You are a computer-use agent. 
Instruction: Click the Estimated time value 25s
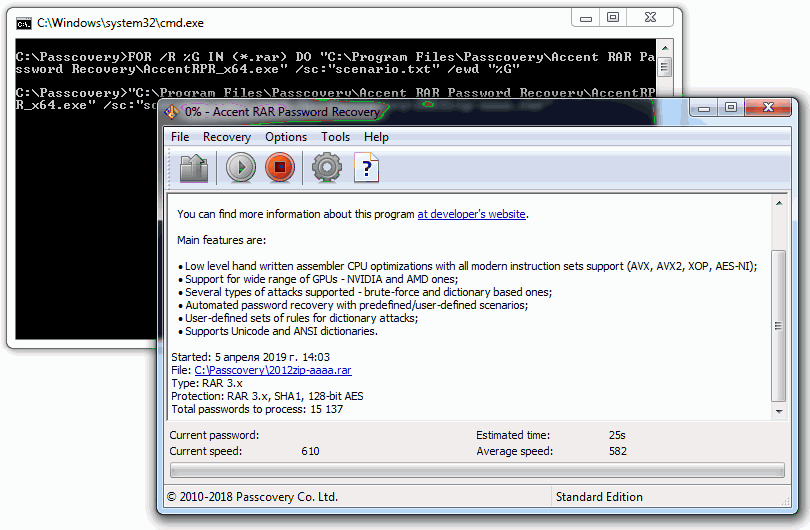pyautogui.click(x=617, y=435)
